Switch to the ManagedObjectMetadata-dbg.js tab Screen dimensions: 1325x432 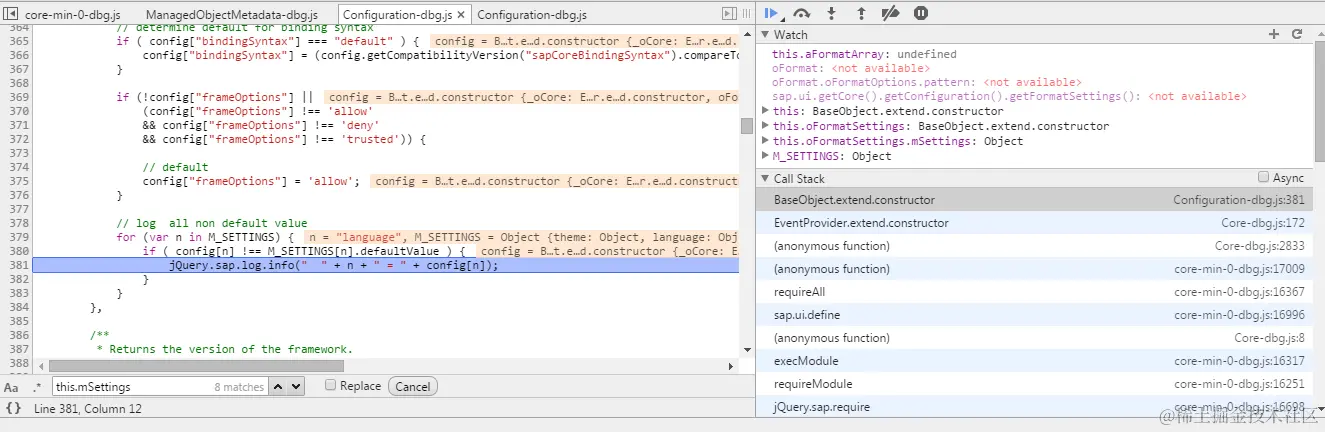[232, 15]
